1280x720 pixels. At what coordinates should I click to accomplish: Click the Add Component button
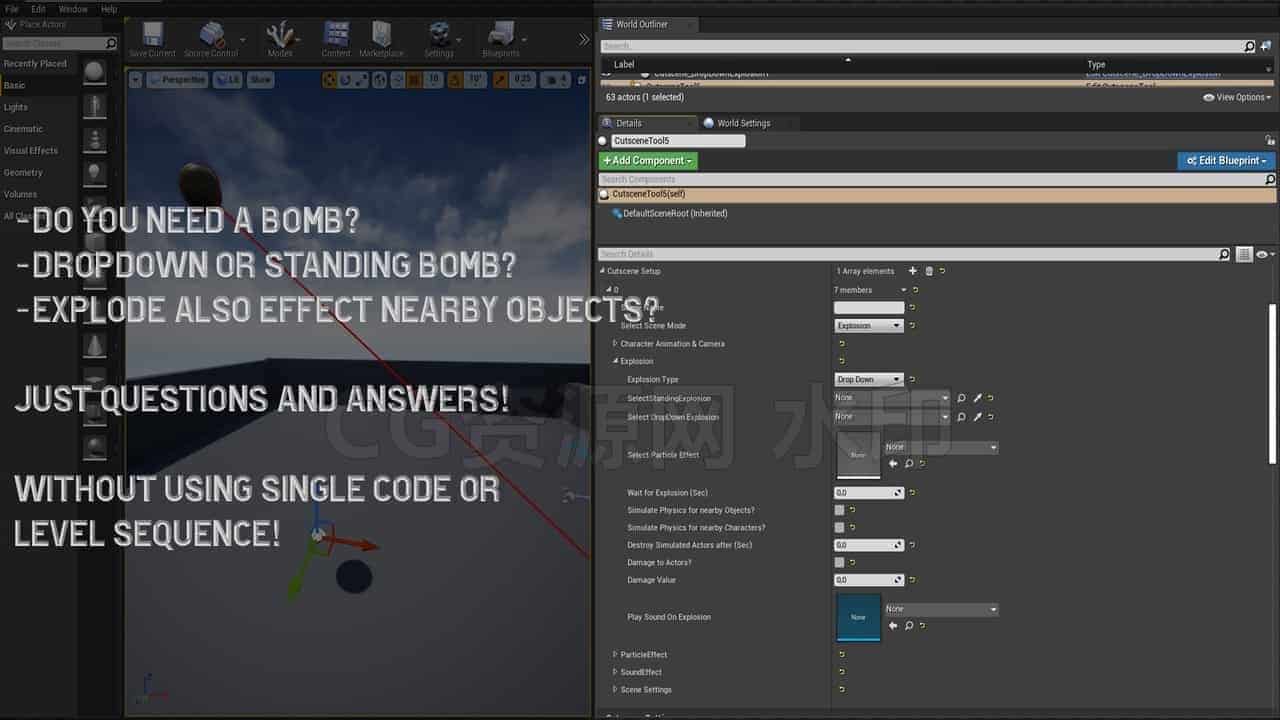(x=648, y=161)
